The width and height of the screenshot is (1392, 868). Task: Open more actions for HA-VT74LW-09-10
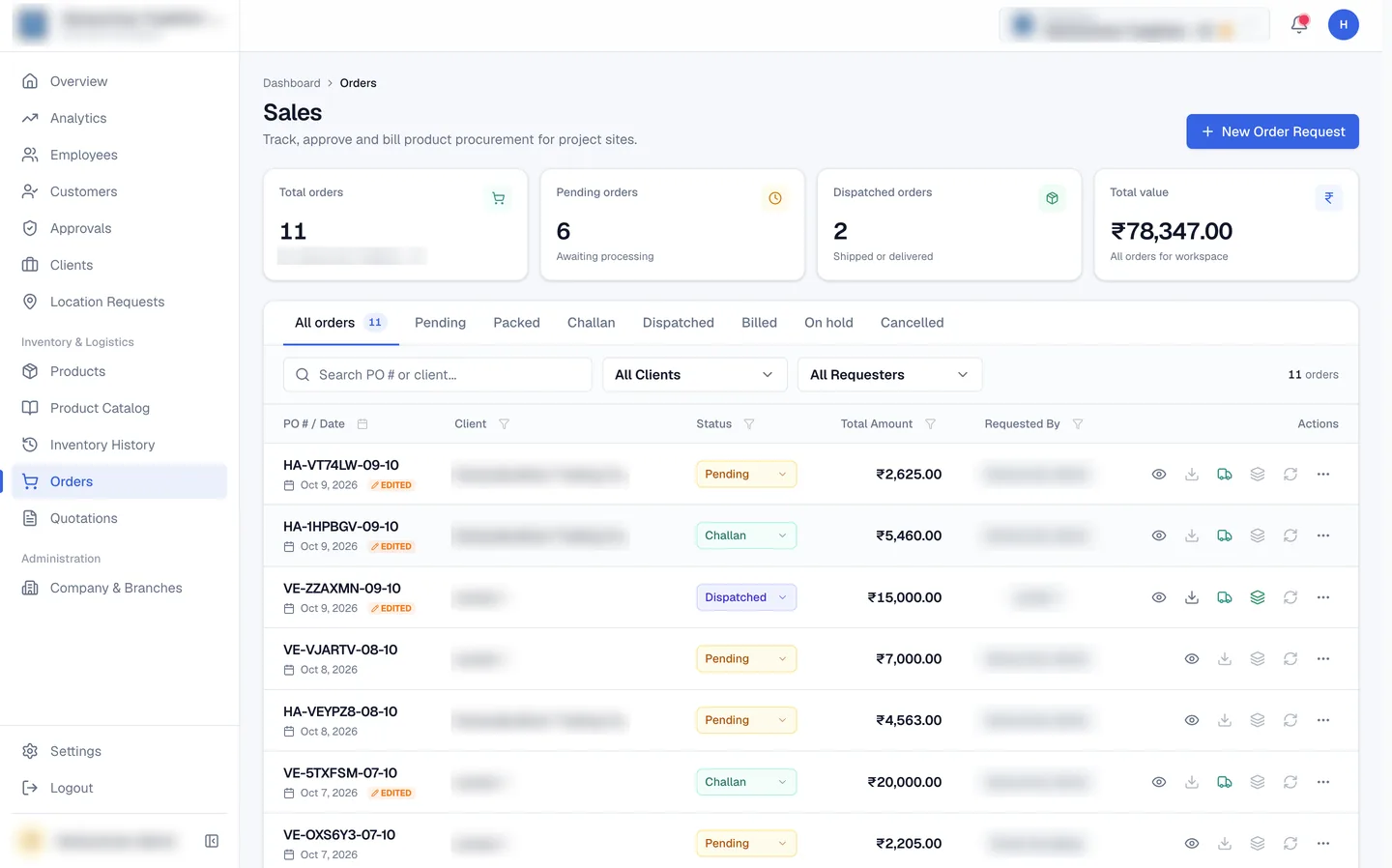(1323, 475)
